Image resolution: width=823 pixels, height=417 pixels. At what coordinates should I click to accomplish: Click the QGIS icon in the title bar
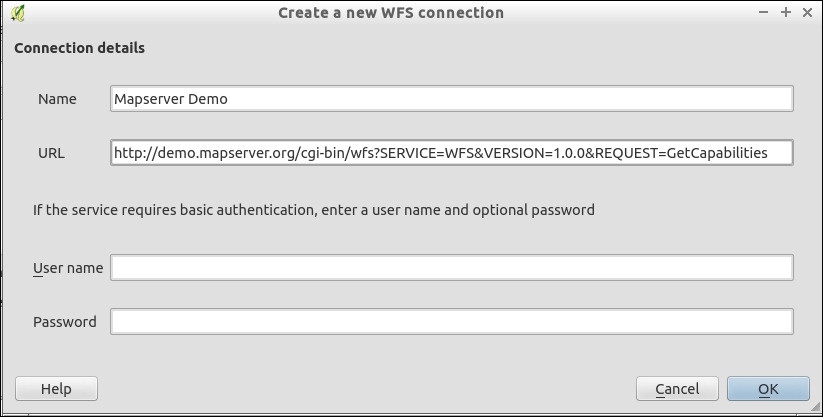click(x=19, y=13)
